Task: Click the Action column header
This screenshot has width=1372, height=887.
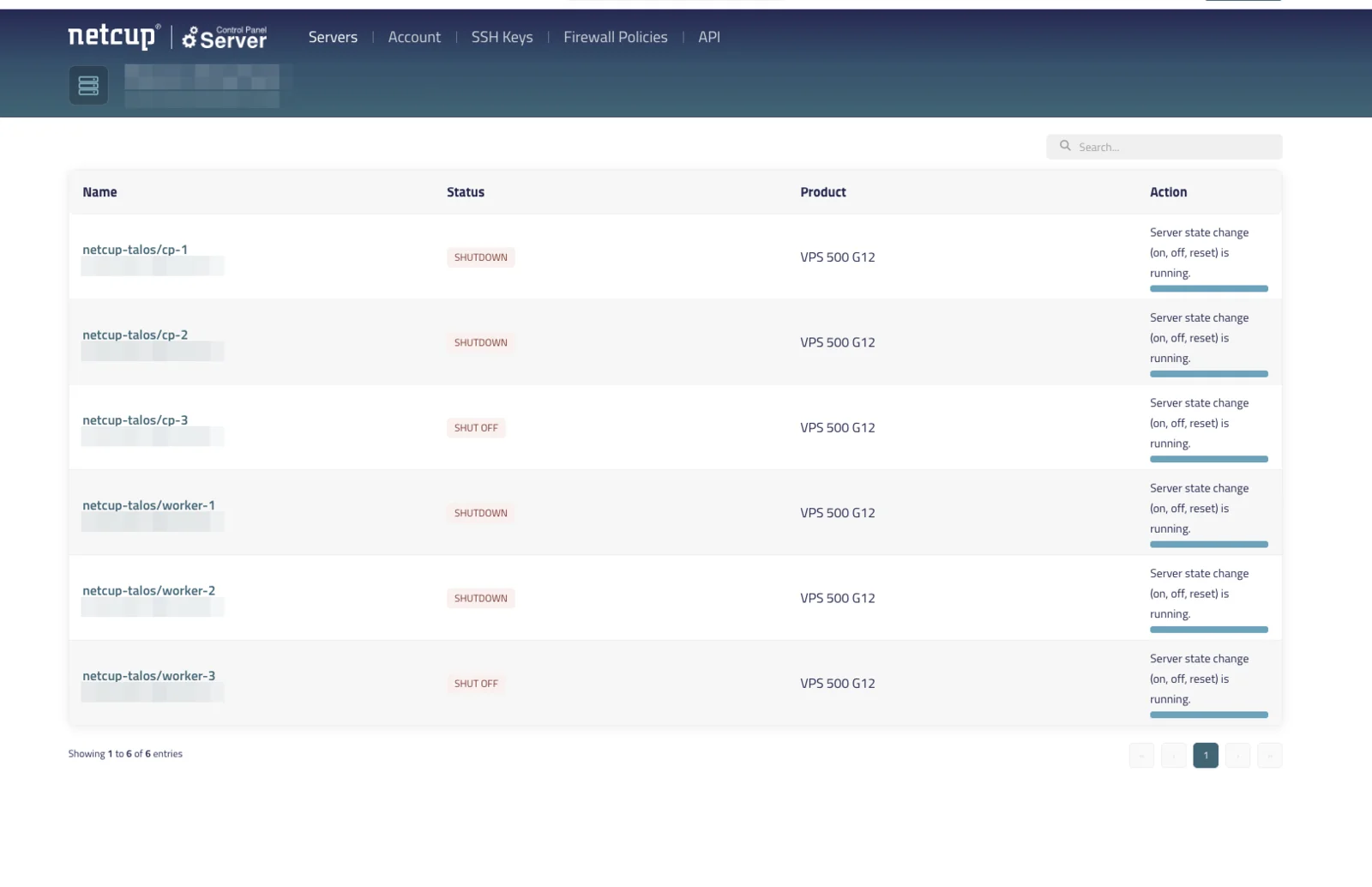Action: pos(1168,192)
